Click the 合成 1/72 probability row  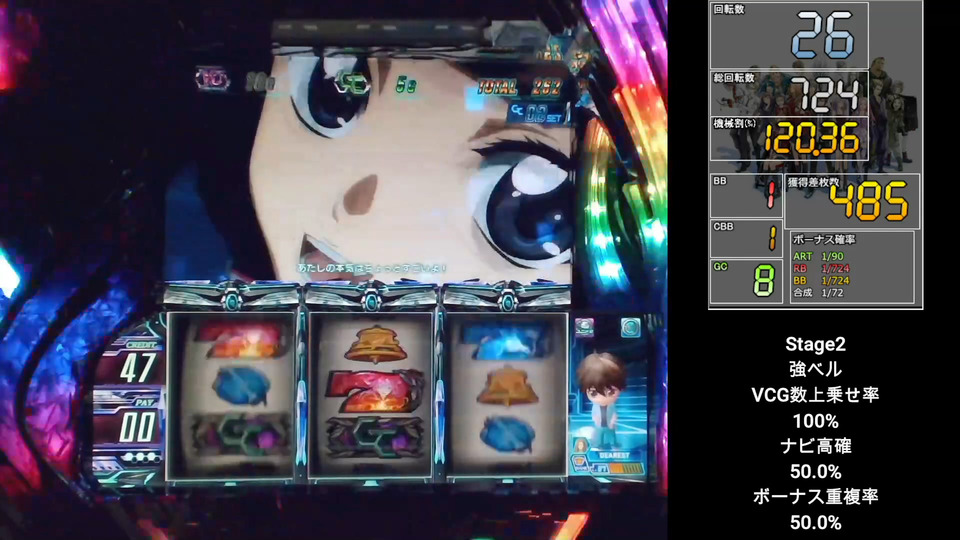click(818, 293)
